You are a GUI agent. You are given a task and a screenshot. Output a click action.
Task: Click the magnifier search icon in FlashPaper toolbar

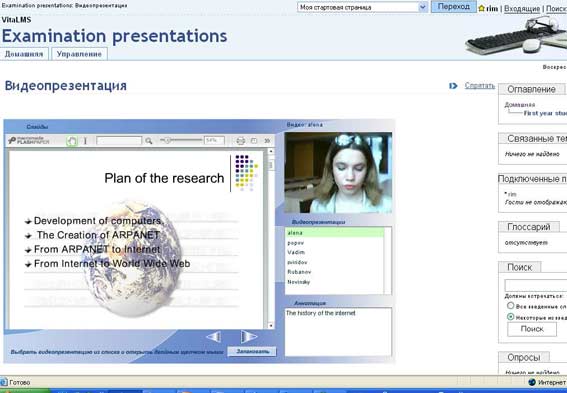pos(149,141)
